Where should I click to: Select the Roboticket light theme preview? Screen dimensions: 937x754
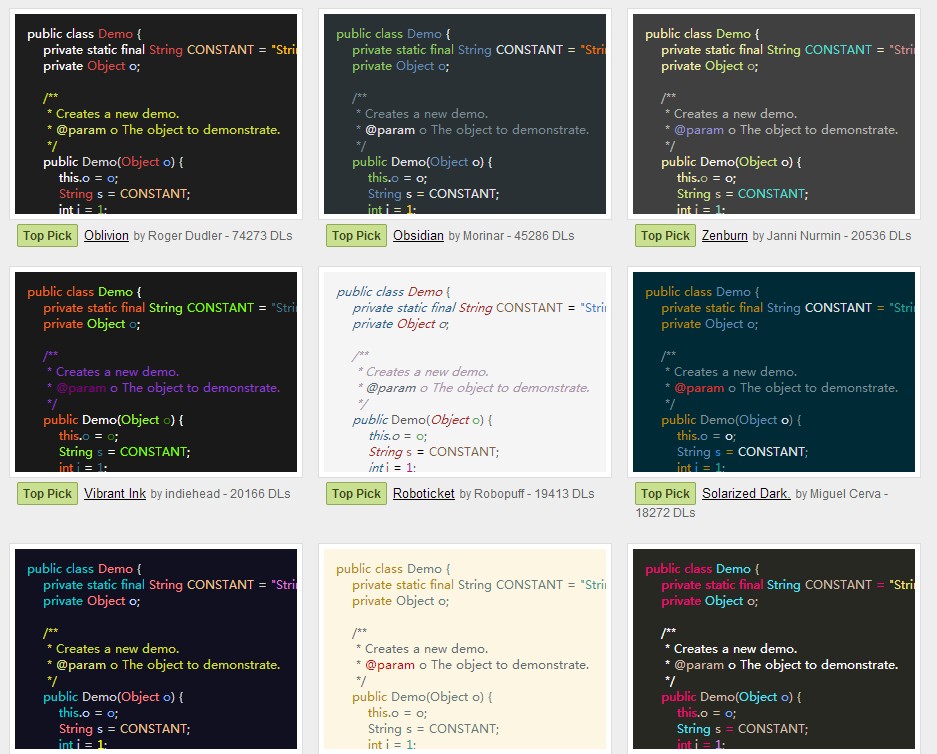[x=465, y=372]
